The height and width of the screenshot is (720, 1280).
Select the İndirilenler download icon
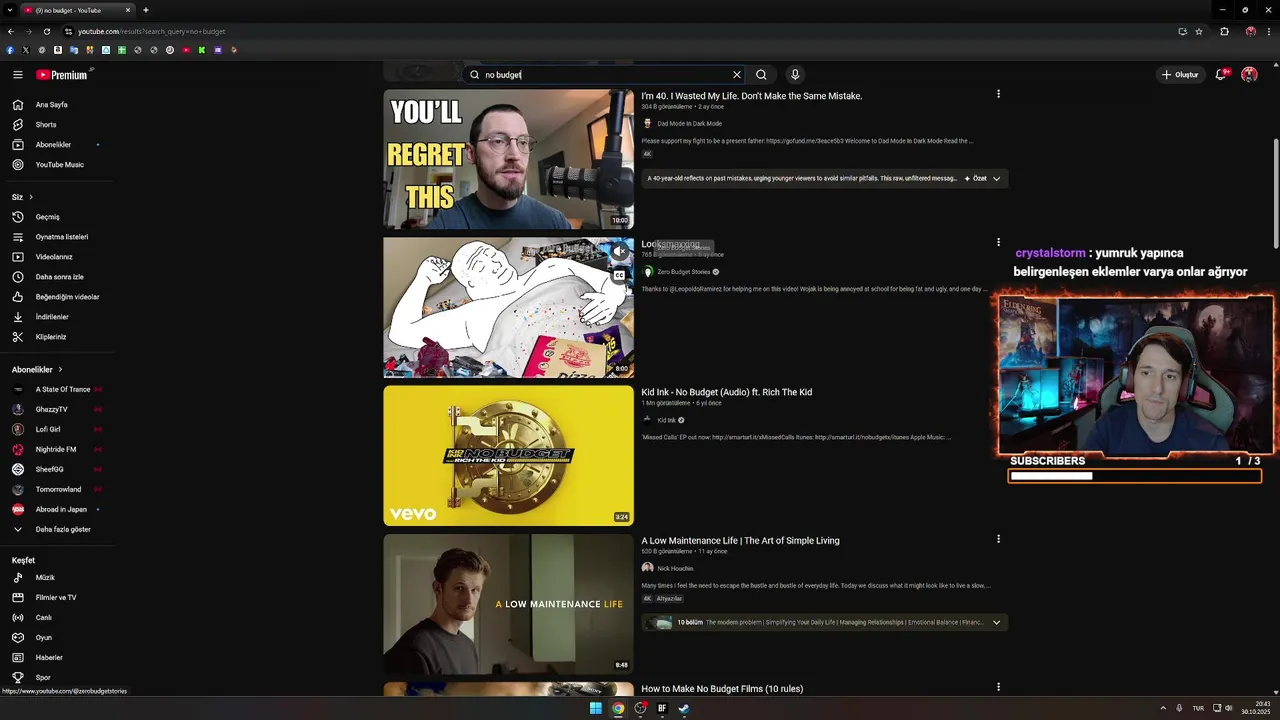(18, 317)
